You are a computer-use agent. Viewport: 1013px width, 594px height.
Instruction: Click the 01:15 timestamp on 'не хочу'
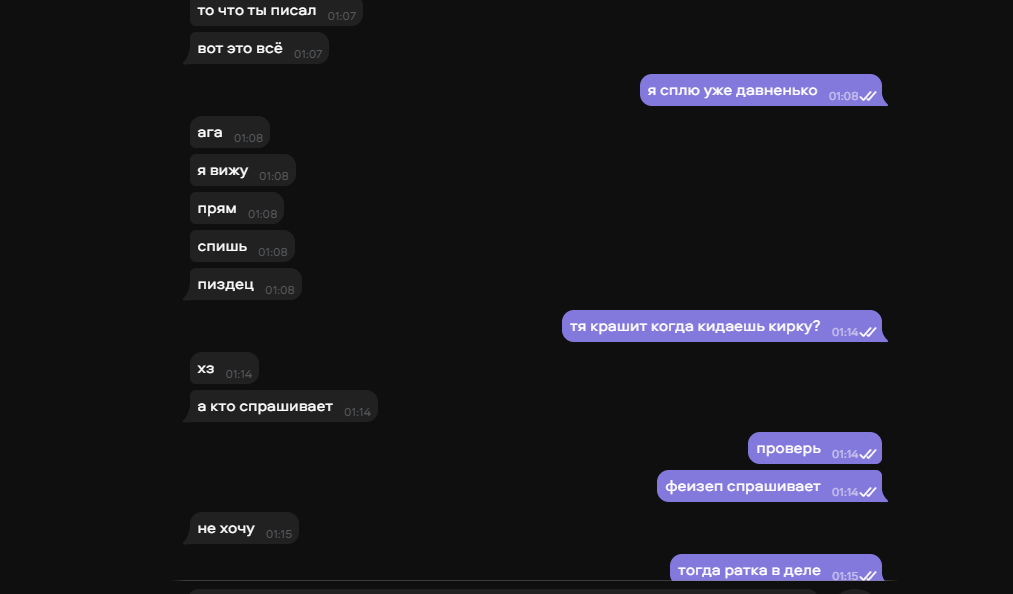[x=279, y=535]
